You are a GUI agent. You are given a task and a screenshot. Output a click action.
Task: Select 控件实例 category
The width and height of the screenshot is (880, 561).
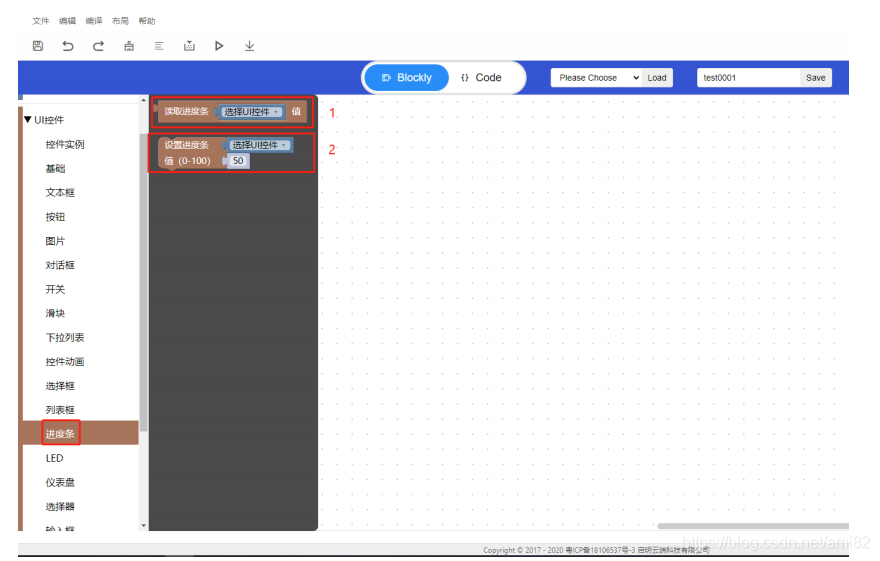65,144
